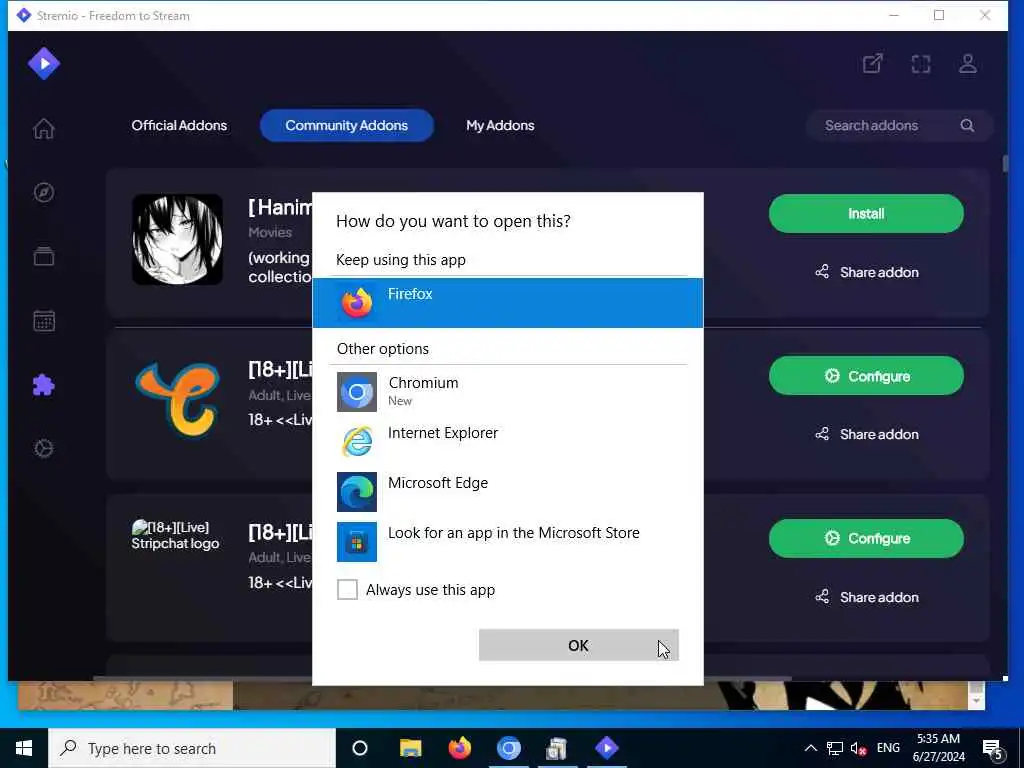The height and width of the screenshot is (768, 1024).
Task: Click the open-in-external-window icon at the top right
Action: [x=872, y=63]
